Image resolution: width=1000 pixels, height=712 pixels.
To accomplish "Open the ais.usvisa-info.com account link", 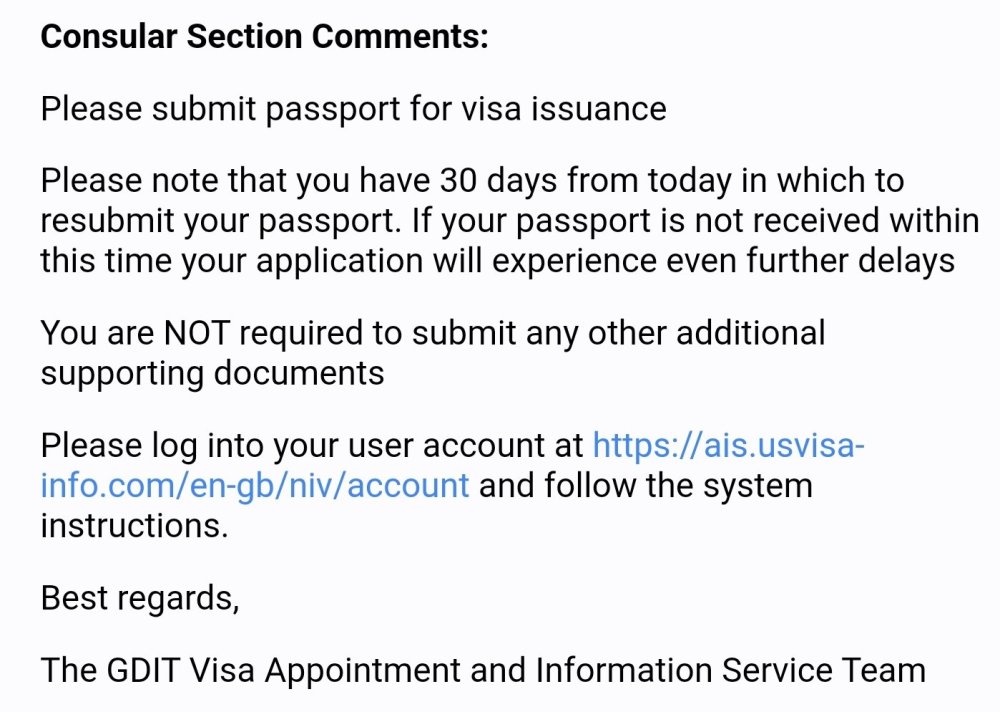I will (x=728, y=445).
